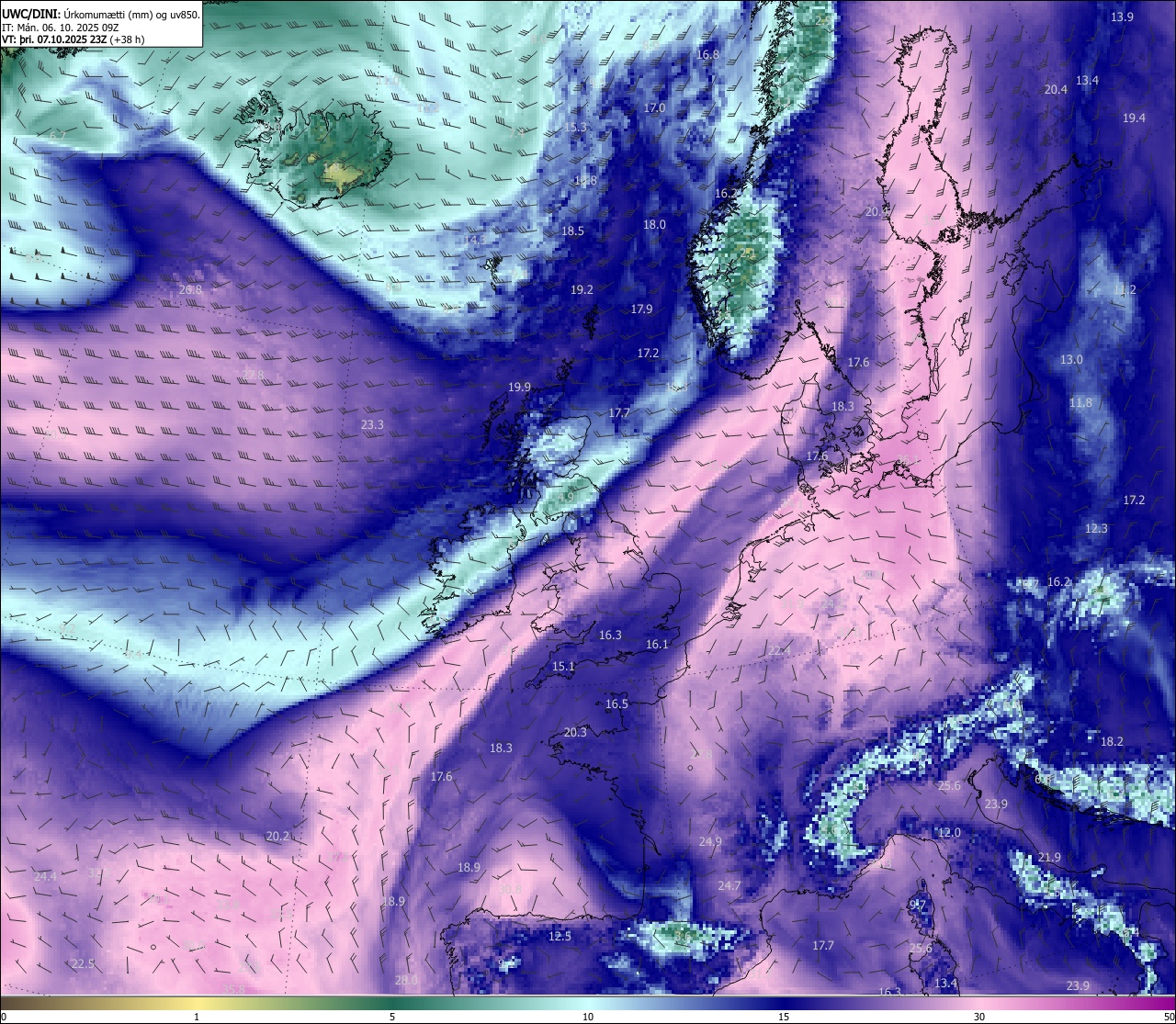Click the map value 21.9
This screenshot has width=1176, height=1024.
[x=1049, y=858]
